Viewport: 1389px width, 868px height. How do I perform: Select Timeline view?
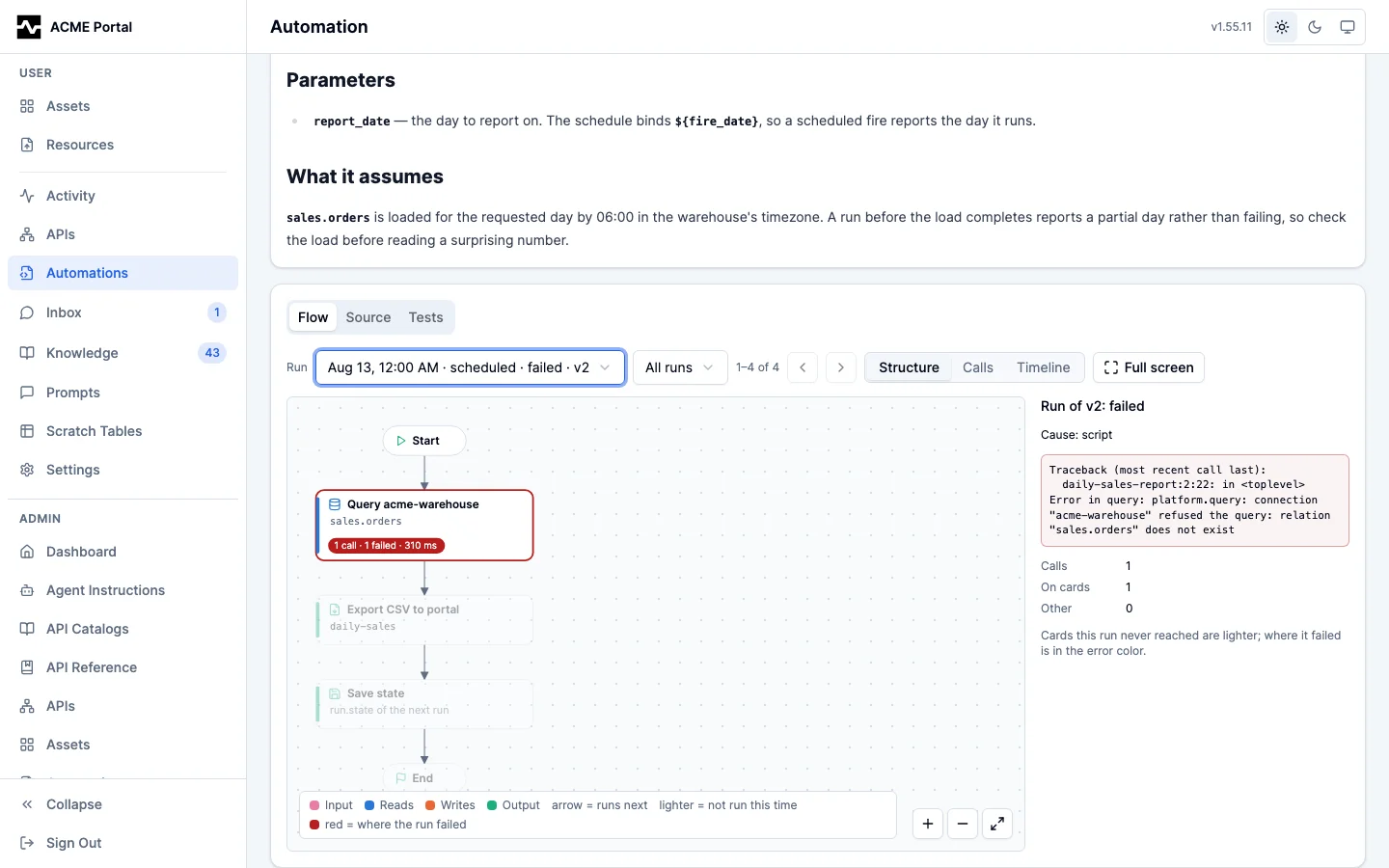(x=1044, y=367)
